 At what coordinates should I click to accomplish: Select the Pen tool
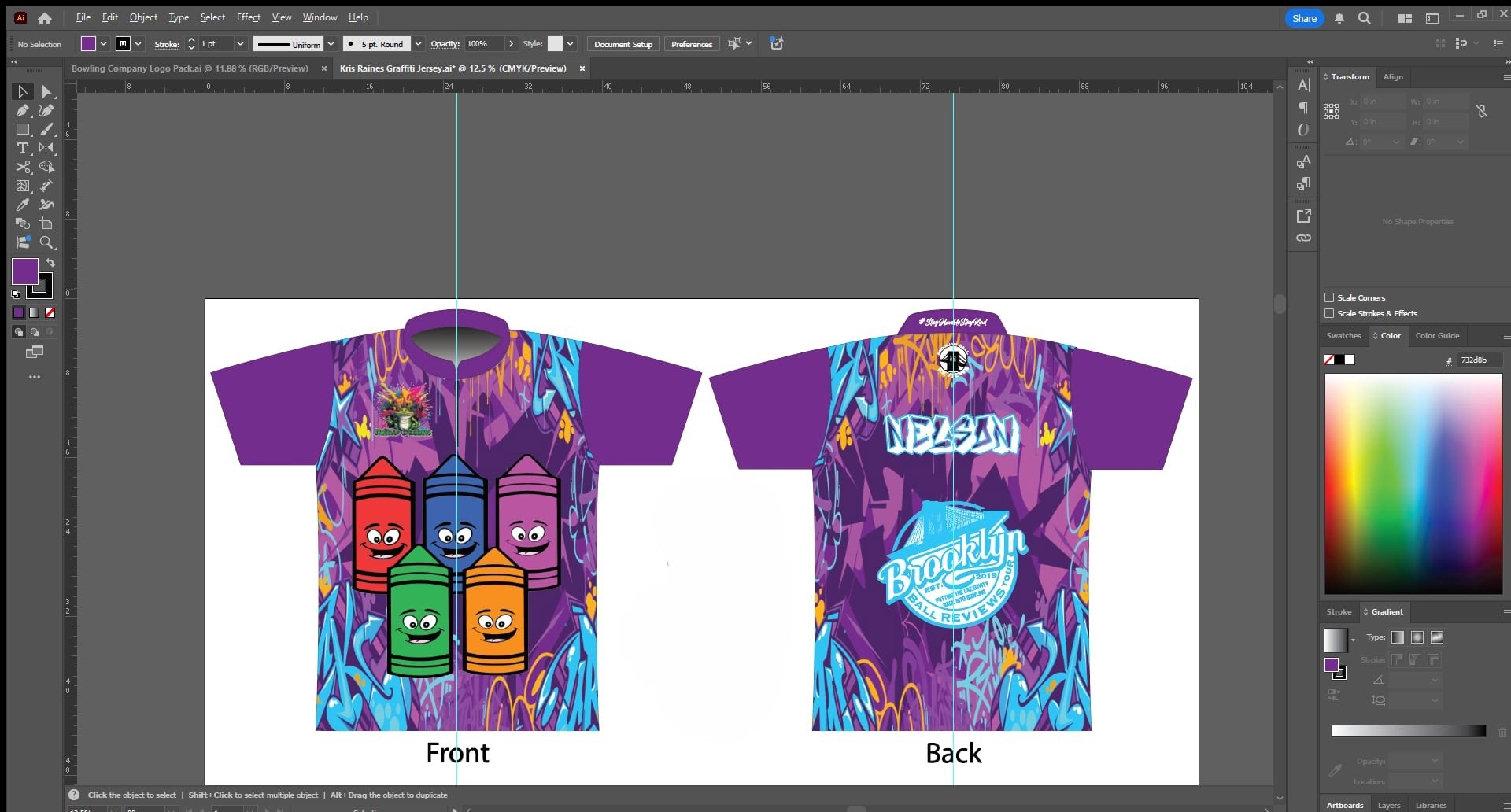coord(23,111)
